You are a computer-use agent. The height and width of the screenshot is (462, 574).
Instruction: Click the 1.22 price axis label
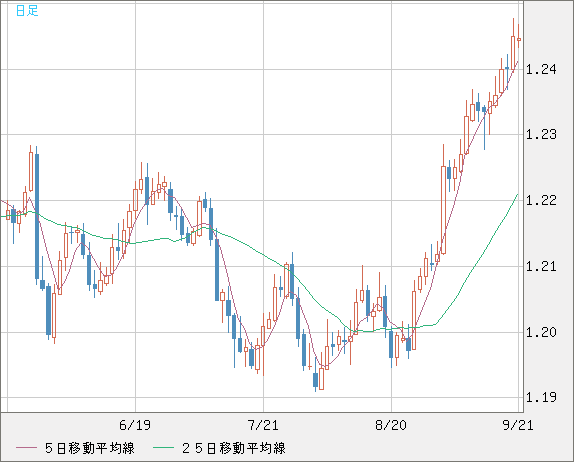click(541, 200)
